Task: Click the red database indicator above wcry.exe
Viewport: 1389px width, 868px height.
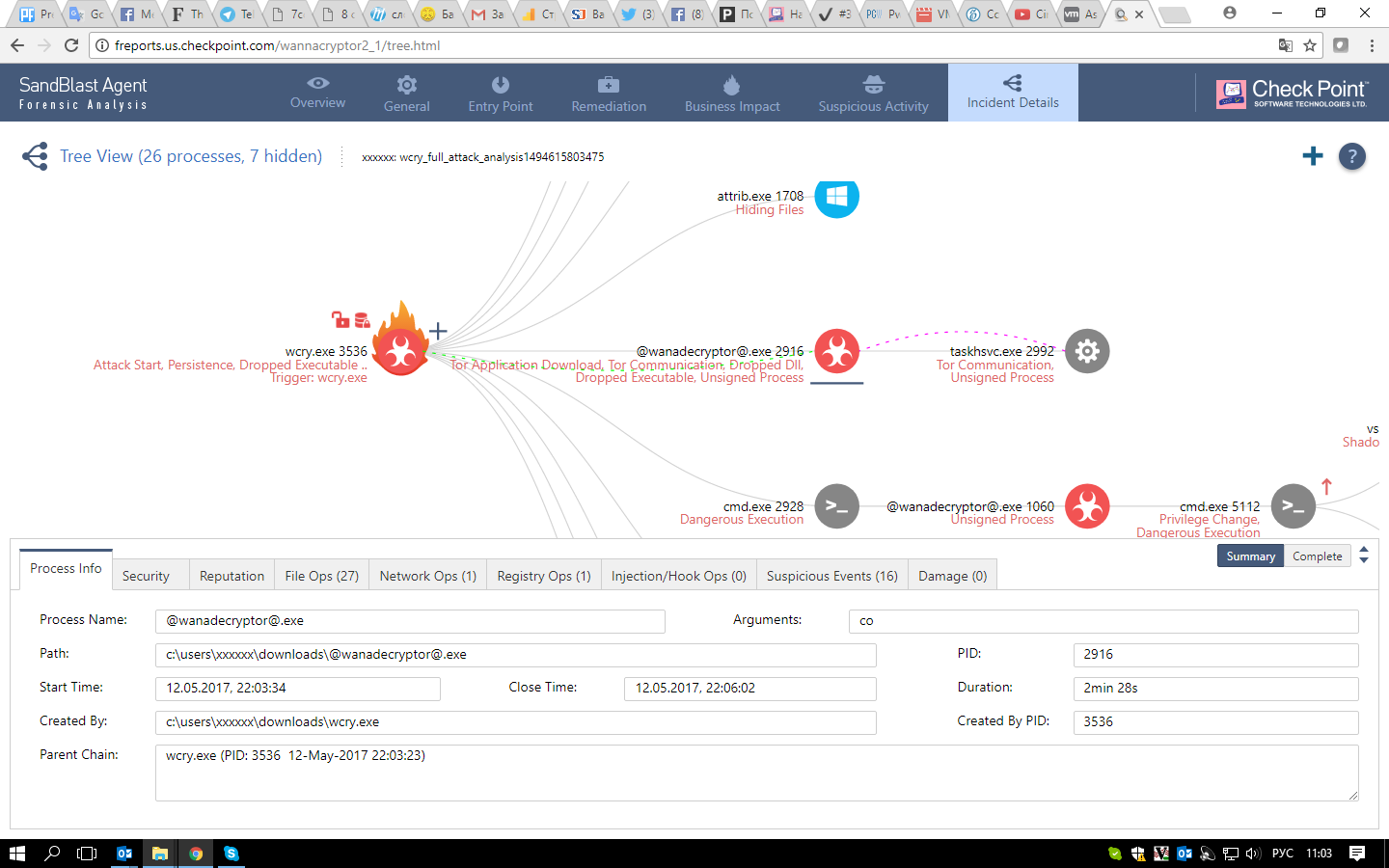Action: [363, 319]
